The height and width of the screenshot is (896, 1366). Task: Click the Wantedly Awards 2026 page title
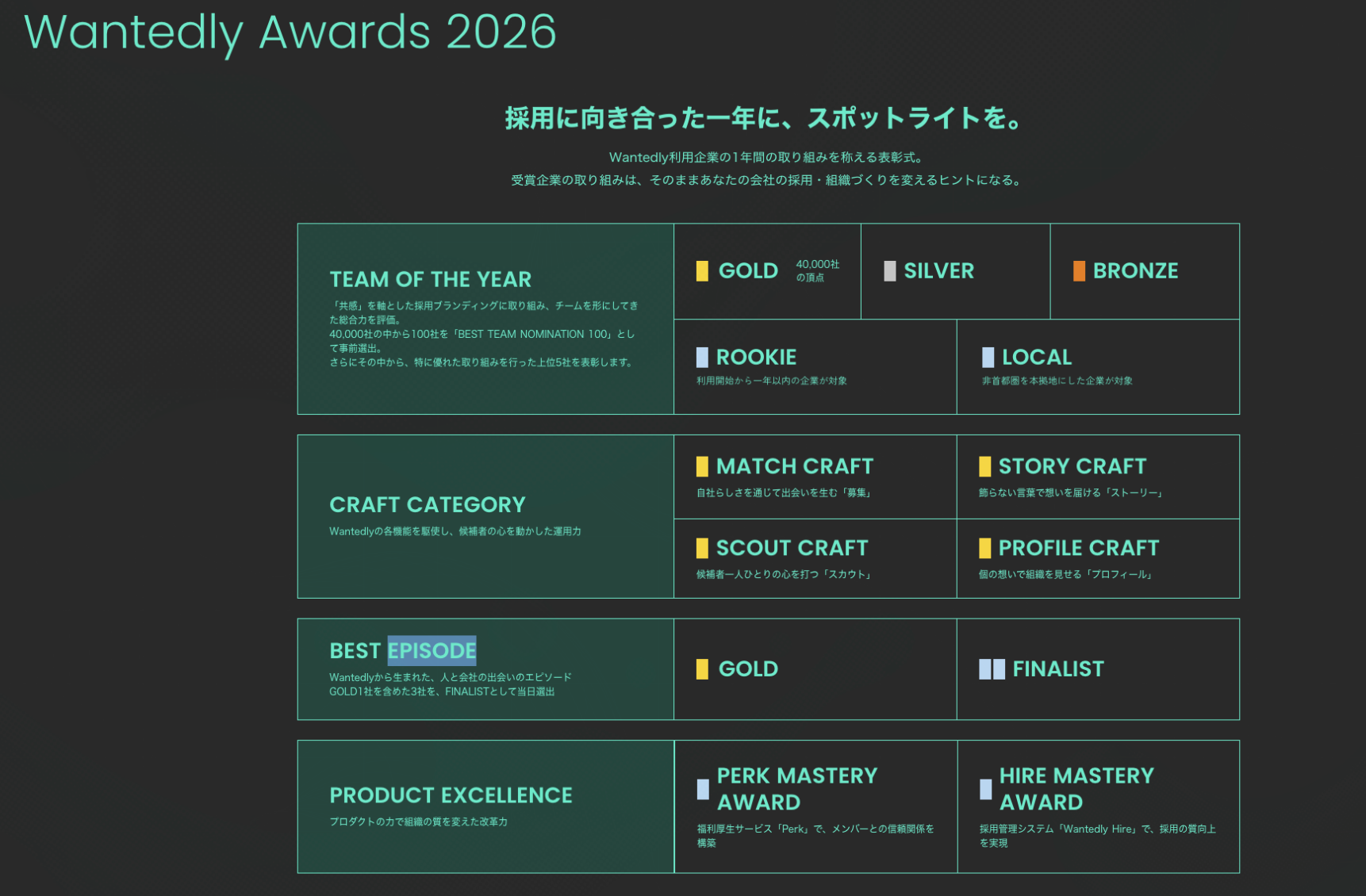coord(290,33)
